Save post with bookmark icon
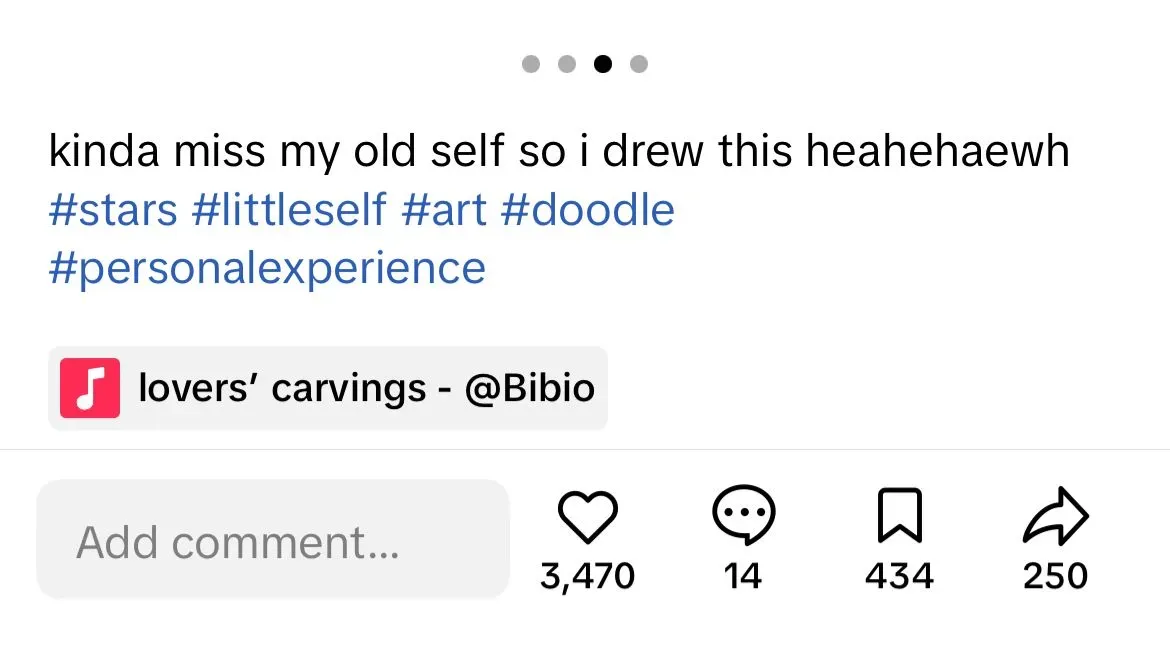Viewport: 1170px width, 647px height. 899,517
